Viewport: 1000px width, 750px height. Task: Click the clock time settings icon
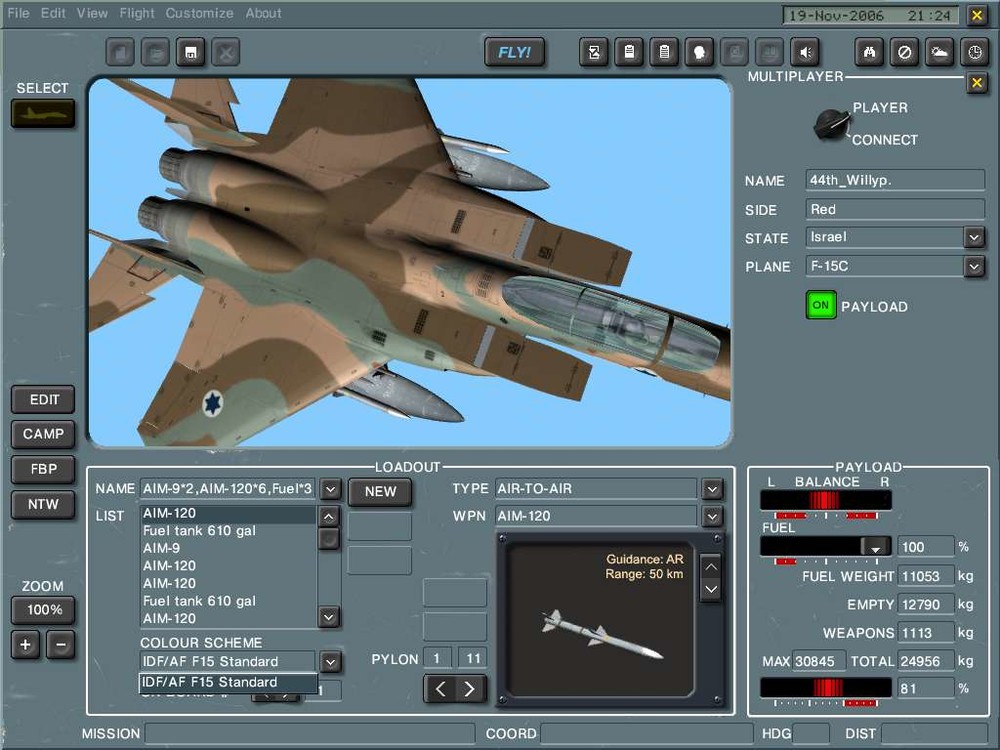tap(974, 51)
